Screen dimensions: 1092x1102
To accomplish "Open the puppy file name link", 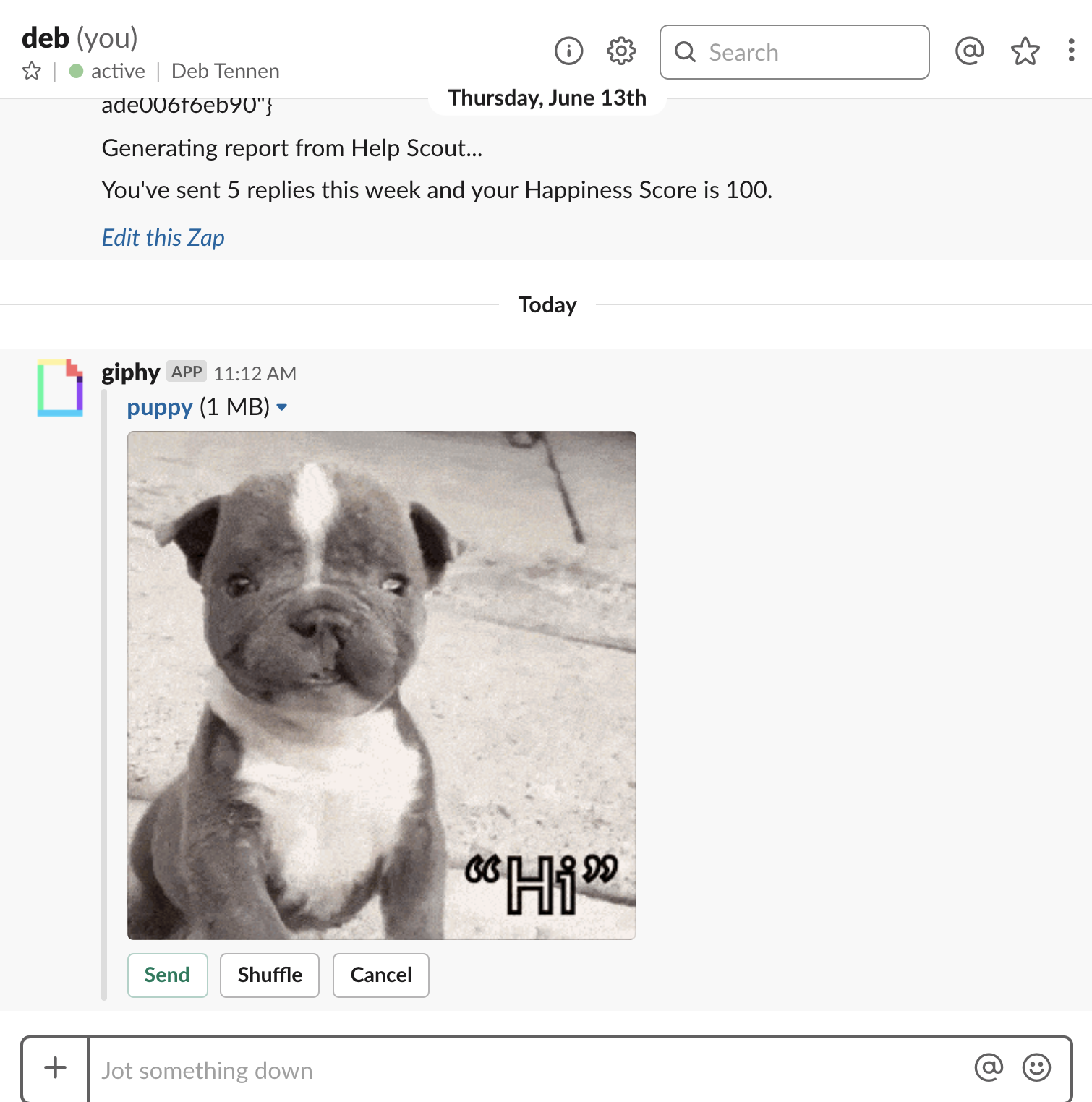I will click(160, 407).
